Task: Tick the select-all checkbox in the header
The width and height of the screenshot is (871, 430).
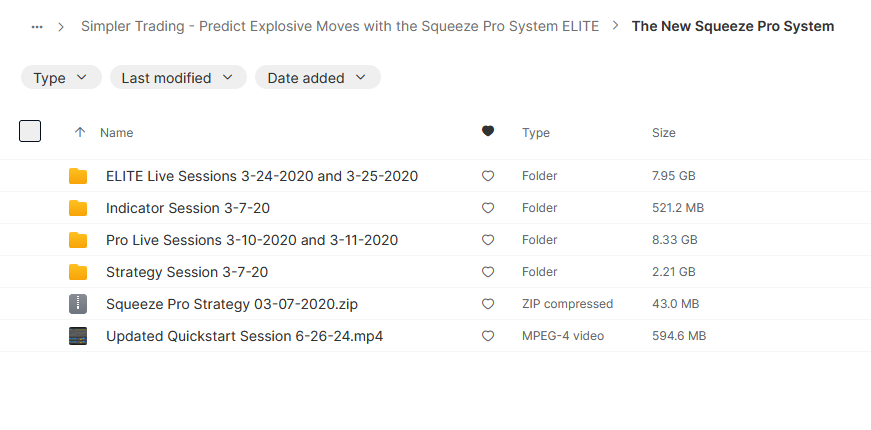Action: point(30,131)
